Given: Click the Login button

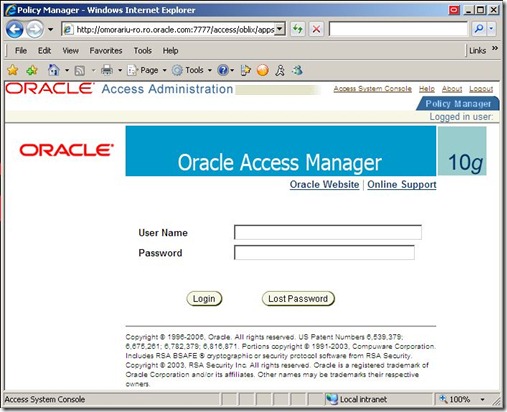Looking at the screenshot, I should tap(204, 299).
